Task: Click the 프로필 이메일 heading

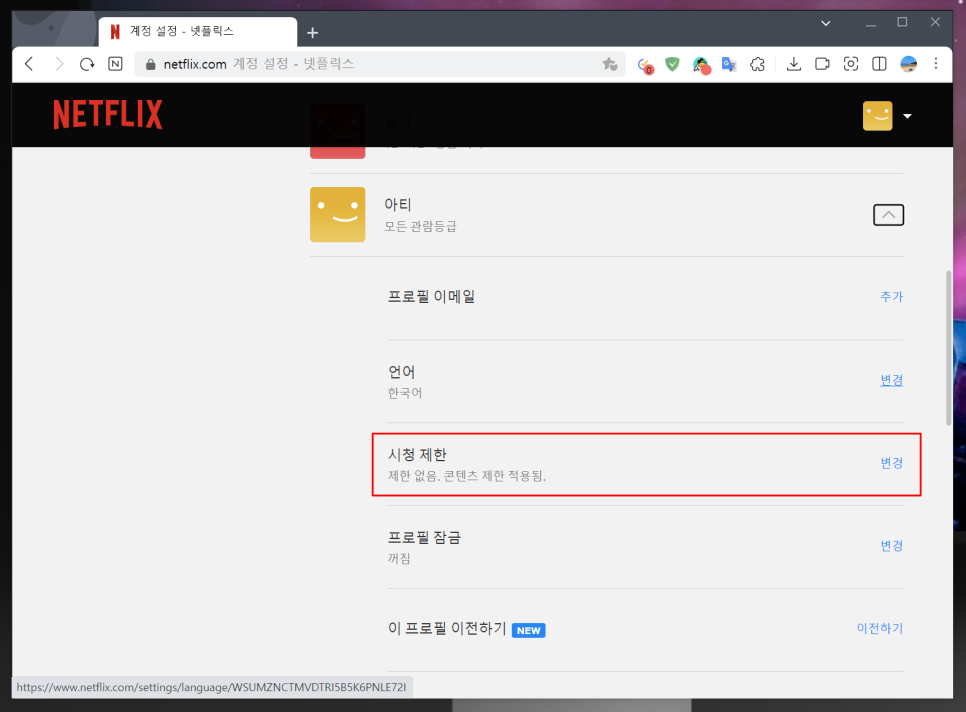Action: pyautogui.click(x=431, y=297)
